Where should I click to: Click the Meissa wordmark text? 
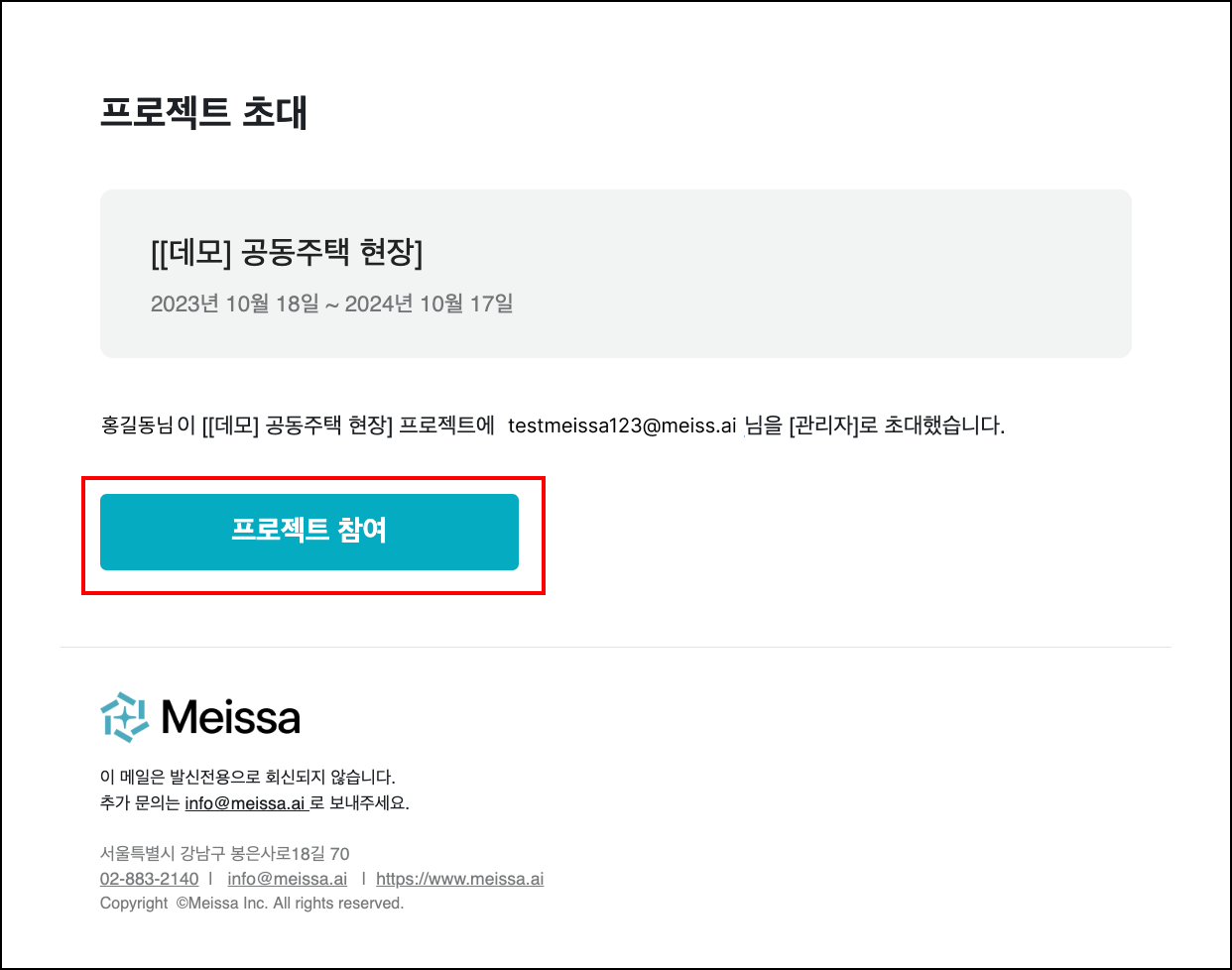[x=231, y=717]
